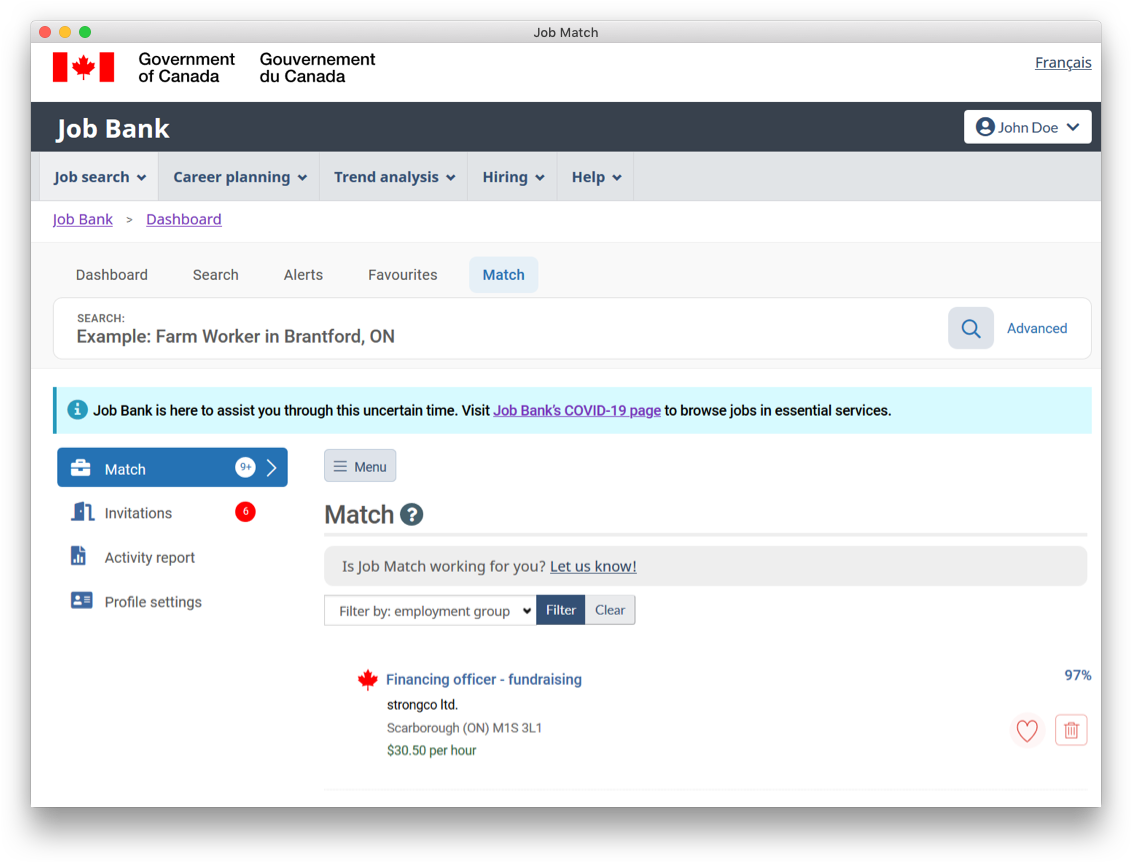The height and width of the screenshot is (863, 1132).
Task: Click the Invitations door icon
Action: (x=82, y=512)
